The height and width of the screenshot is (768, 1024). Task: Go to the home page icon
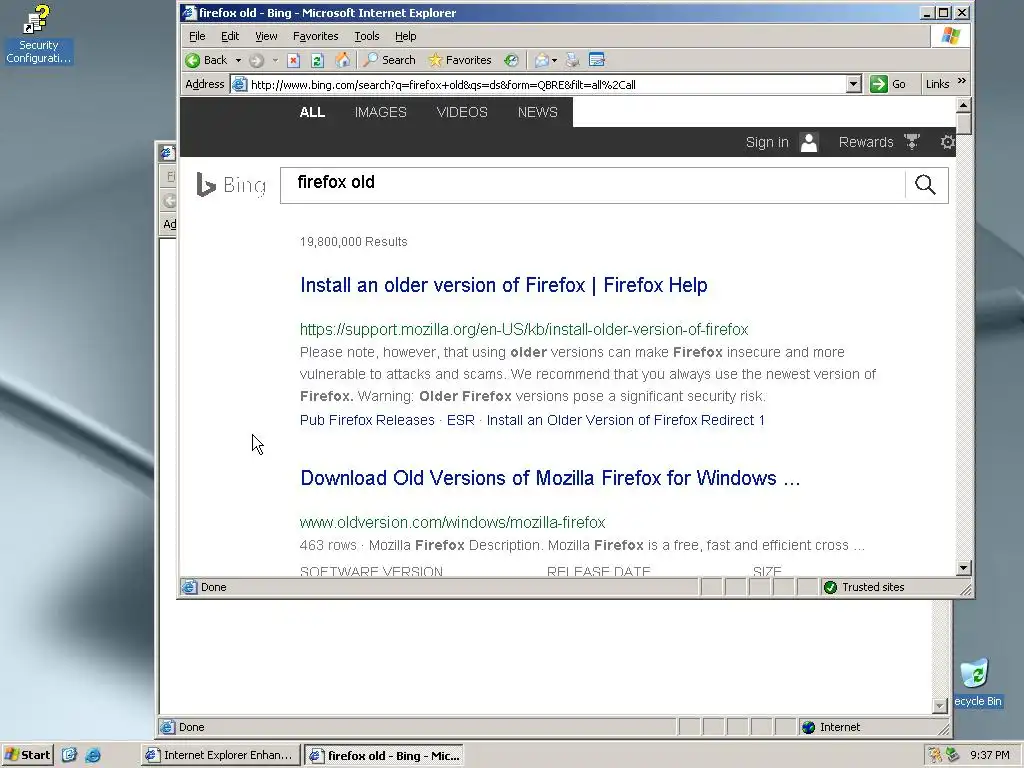coord(342,60)
